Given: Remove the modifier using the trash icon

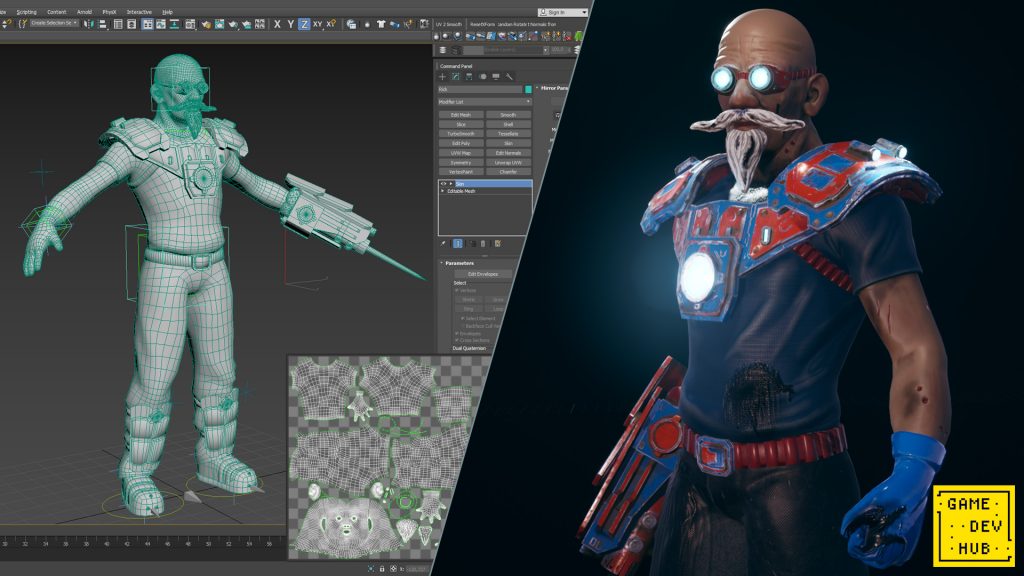Looking at the screenshot, I should tap(483, 243).
